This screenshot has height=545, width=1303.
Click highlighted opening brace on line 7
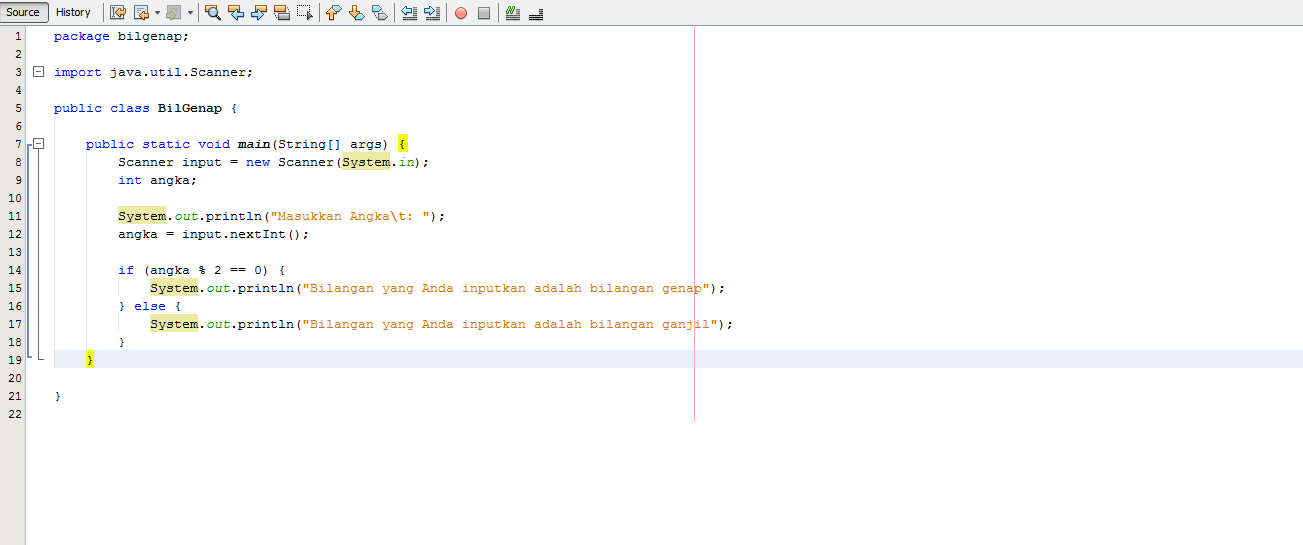[x=402, y=144]
